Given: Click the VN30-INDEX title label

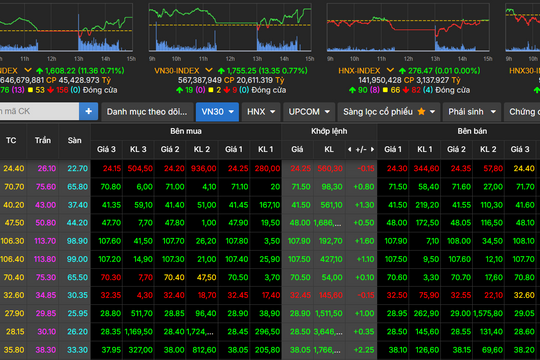Looking at the screenshot, I should [x=177, y=71].
